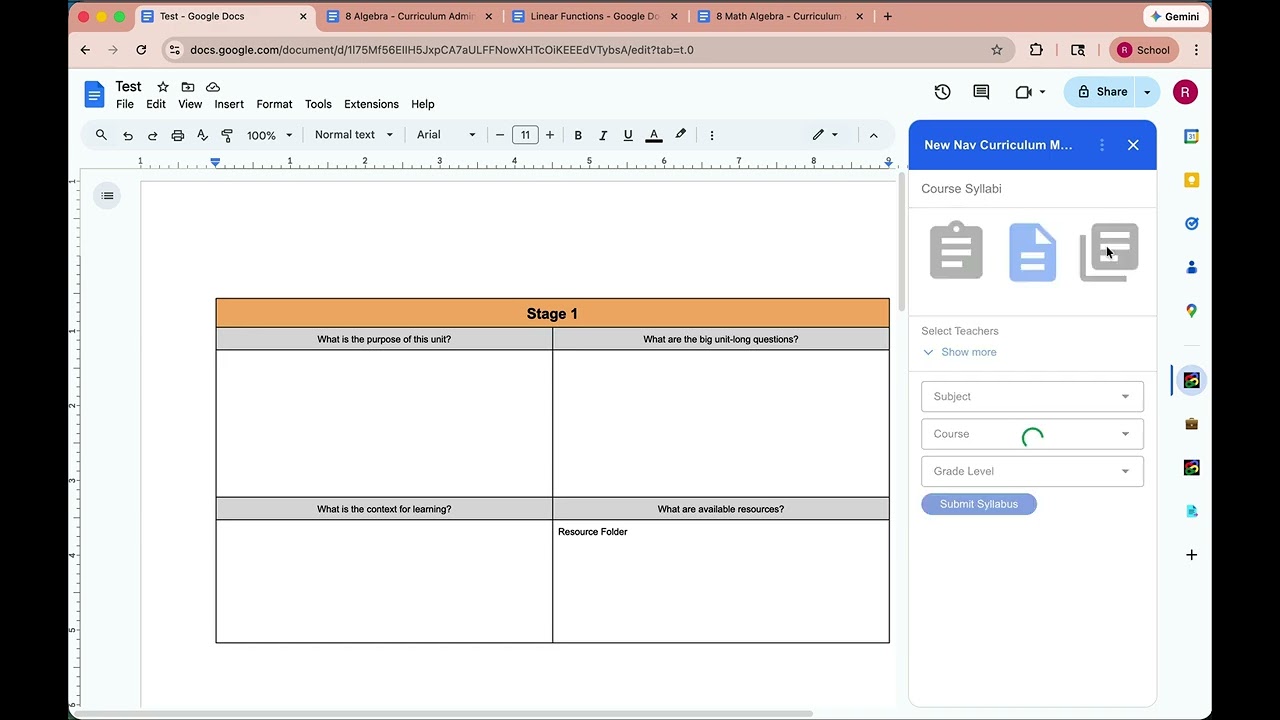
Task: Click the Print icon in toolbar
Action: tap(177, 135)
